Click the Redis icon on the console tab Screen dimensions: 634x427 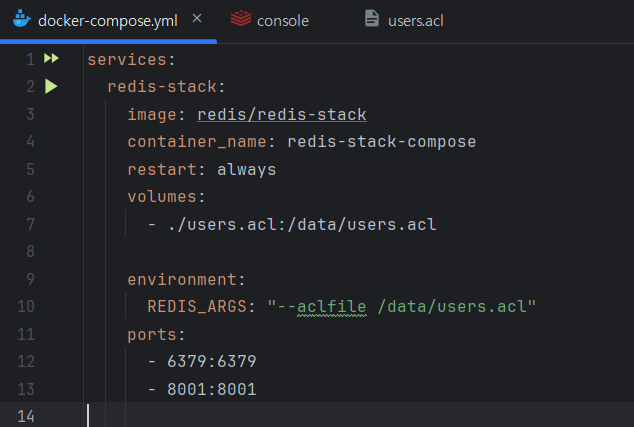[241, 19]
